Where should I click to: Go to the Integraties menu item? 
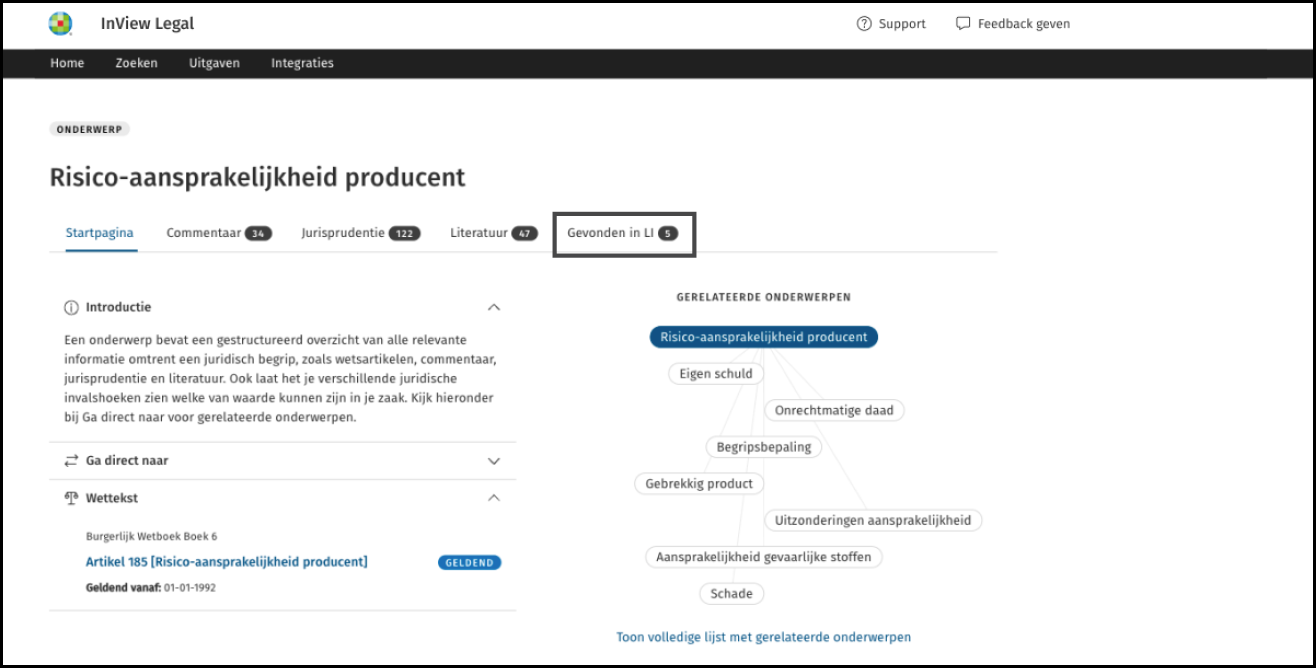pyautogui.click(x=302, y=63)
